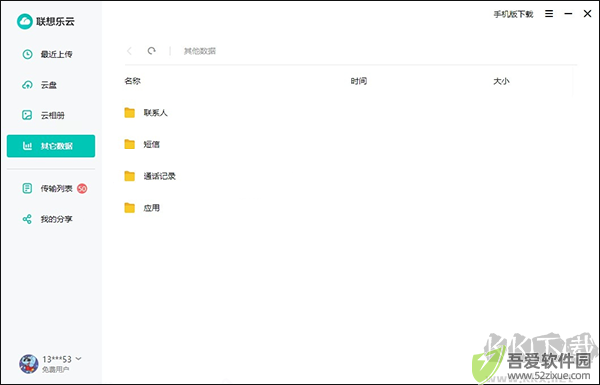Viewport: 600px width, 385px height.
Task: Click the 13***53 account name
Action: click(57, 359)
